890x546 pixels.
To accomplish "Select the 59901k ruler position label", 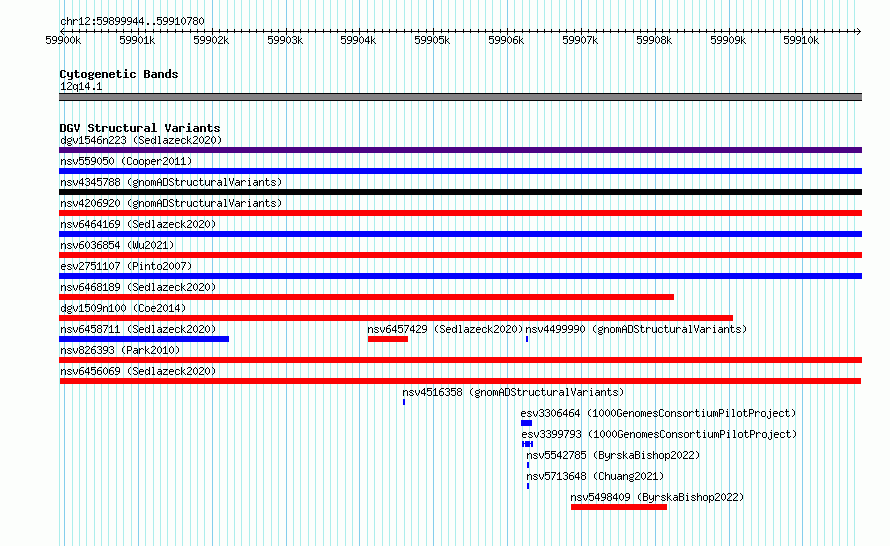I will (137, 41).
